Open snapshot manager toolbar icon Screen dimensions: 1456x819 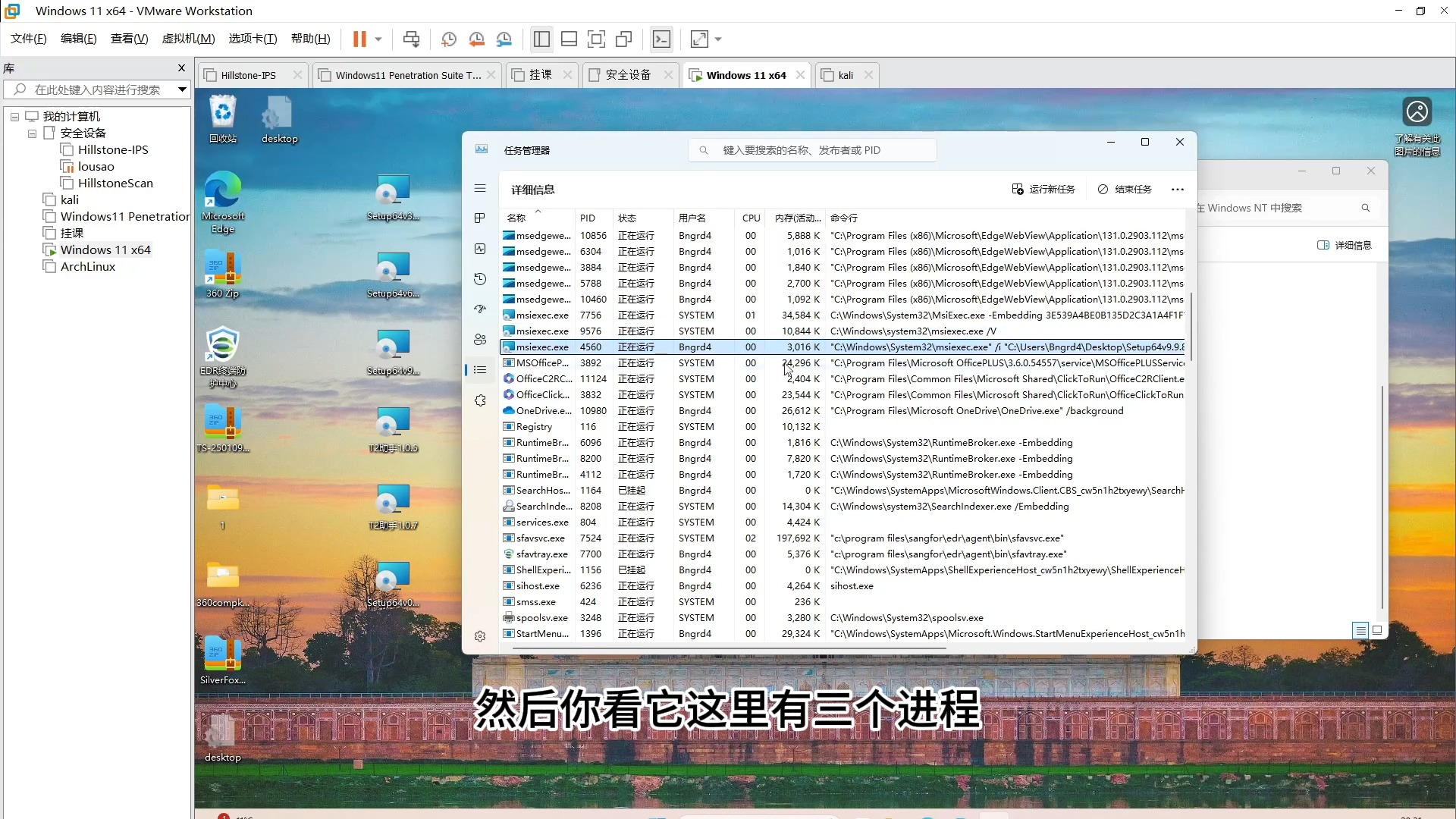[504, 39]
